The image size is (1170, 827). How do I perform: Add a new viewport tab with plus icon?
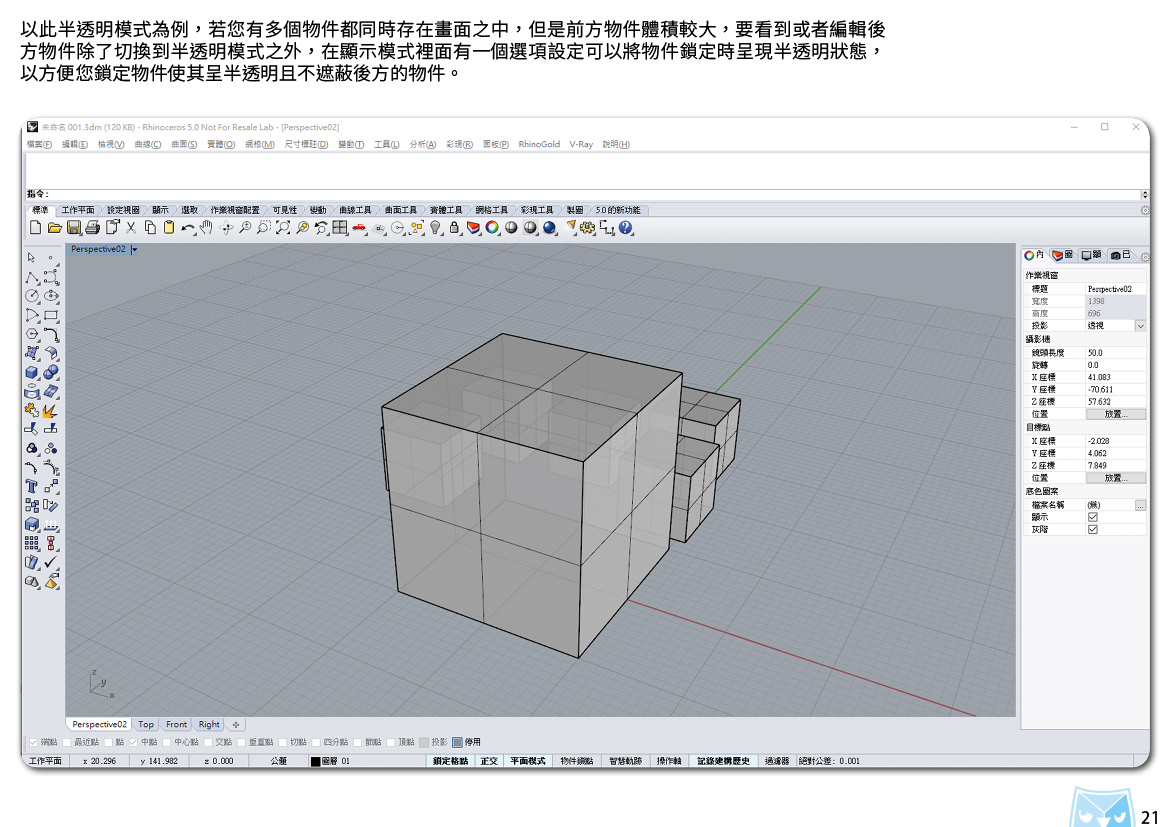(x=236, y=725)
